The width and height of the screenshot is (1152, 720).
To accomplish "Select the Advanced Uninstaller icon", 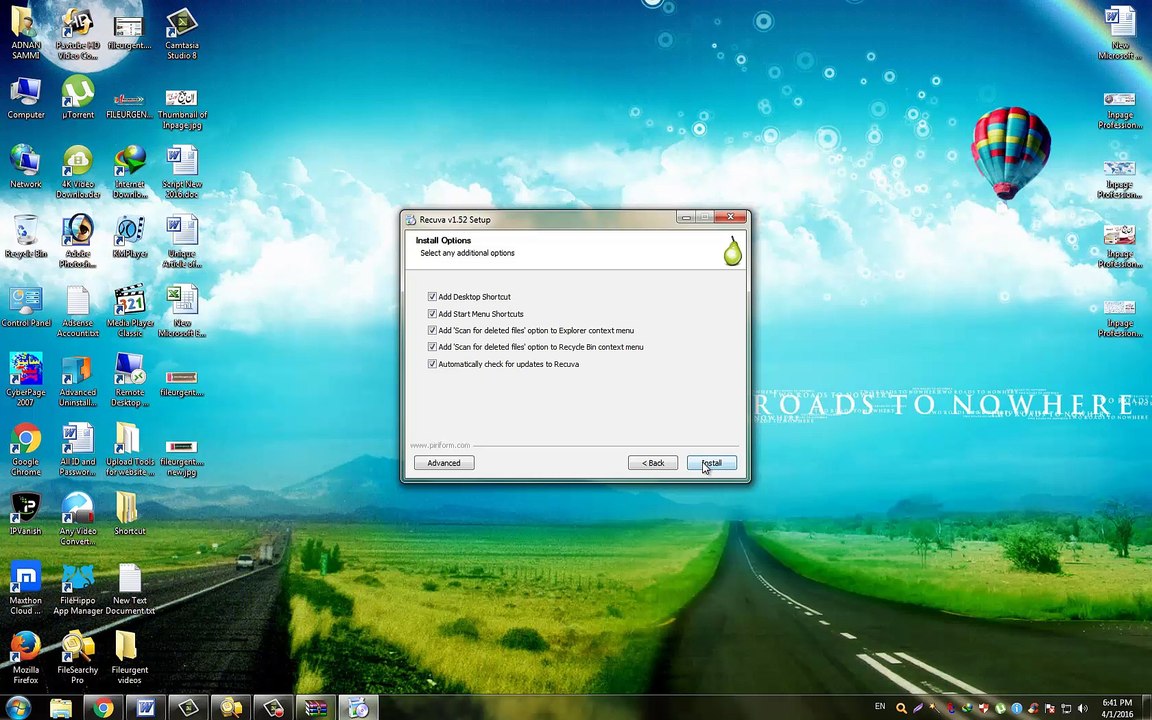I will point(78,379).
